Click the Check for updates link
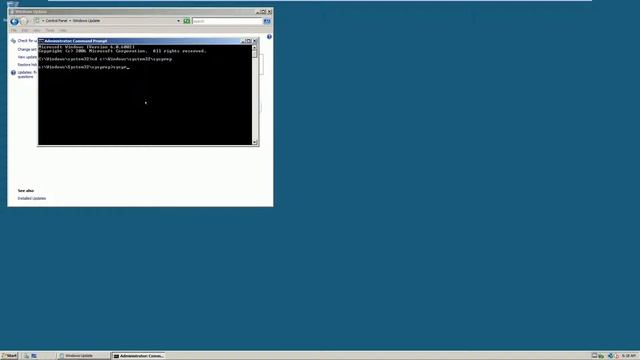This screenshot has width=640, height=360. 27,41
